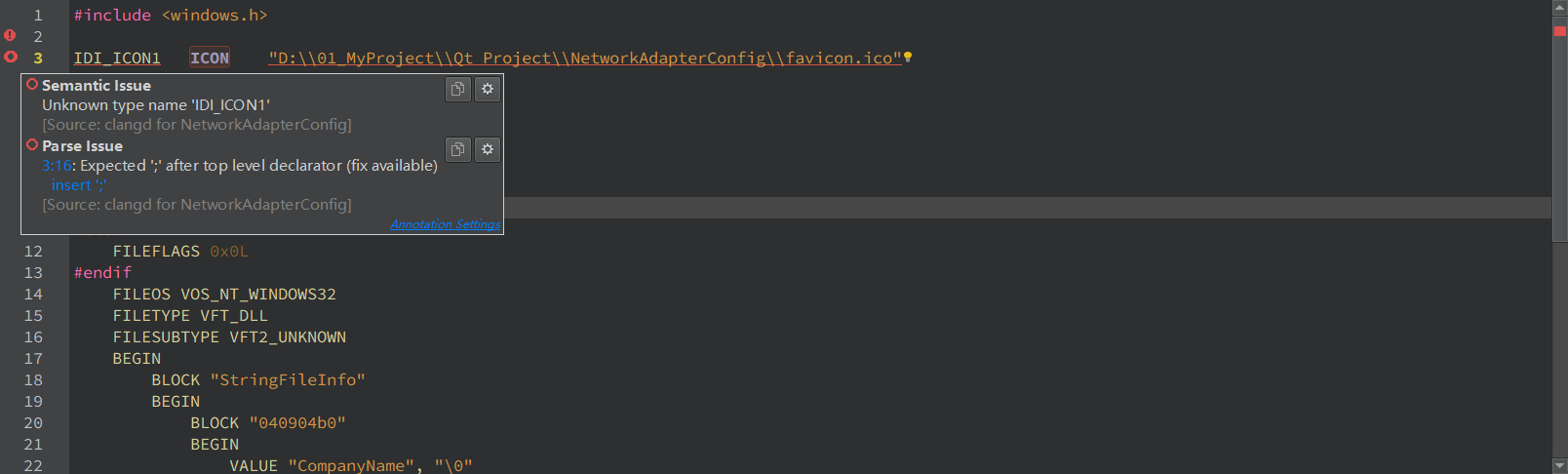Click the red circle icon next to Parse Issue
The image size is (1568, 474).
tap(32, 145)
